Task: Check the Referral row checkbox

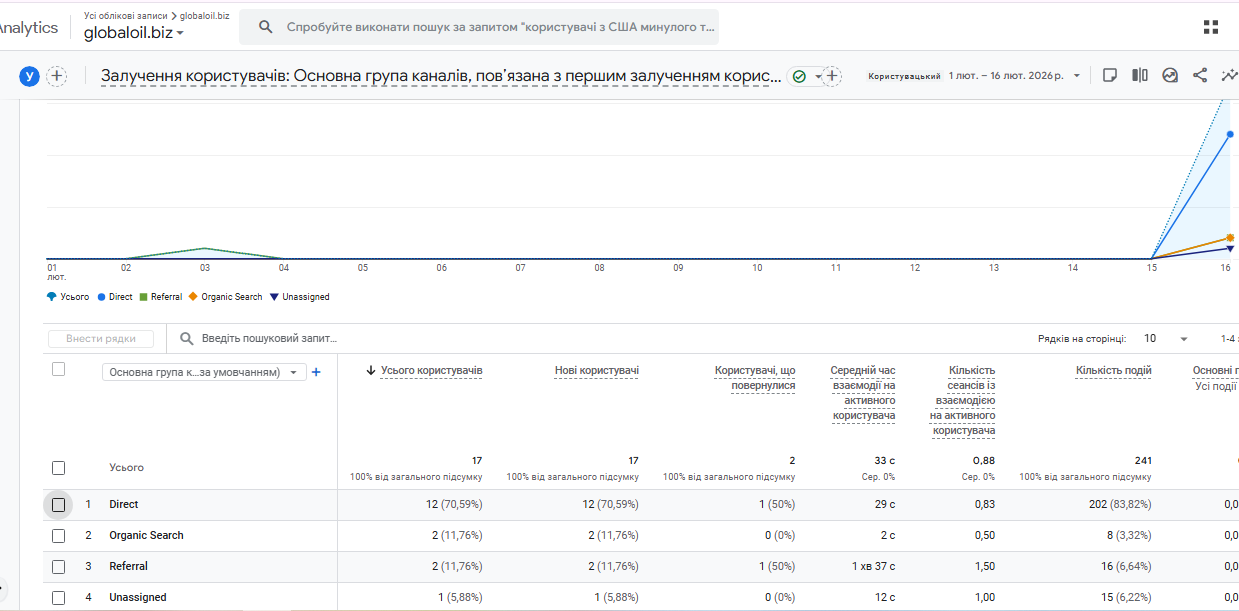Action: click(x=58, y=567)
